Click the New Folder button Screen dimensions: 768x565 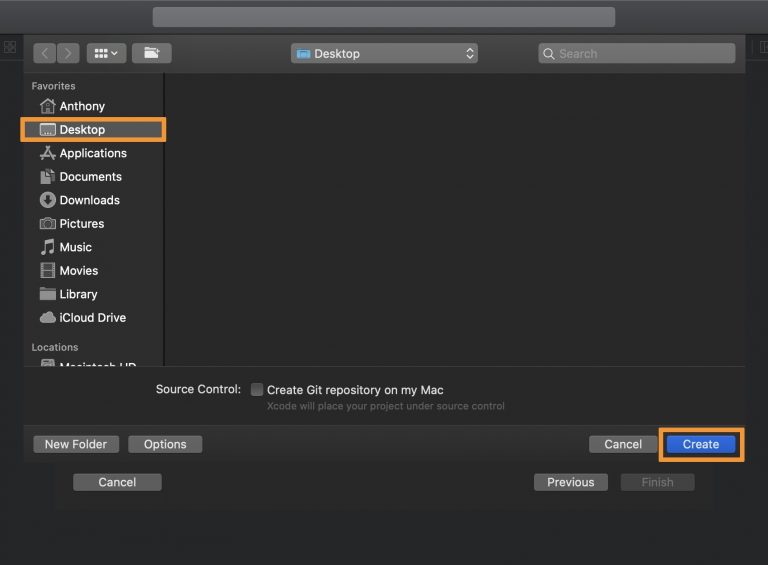coord(76,444)
